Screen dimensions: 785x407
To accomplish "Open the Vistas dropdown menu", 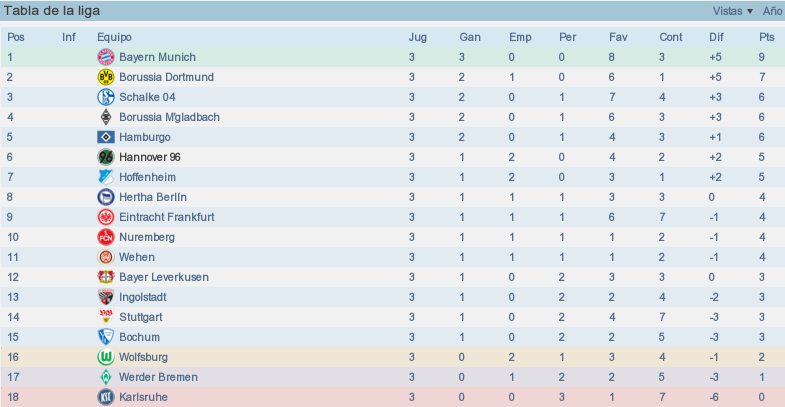I will (x=732, y=11).
